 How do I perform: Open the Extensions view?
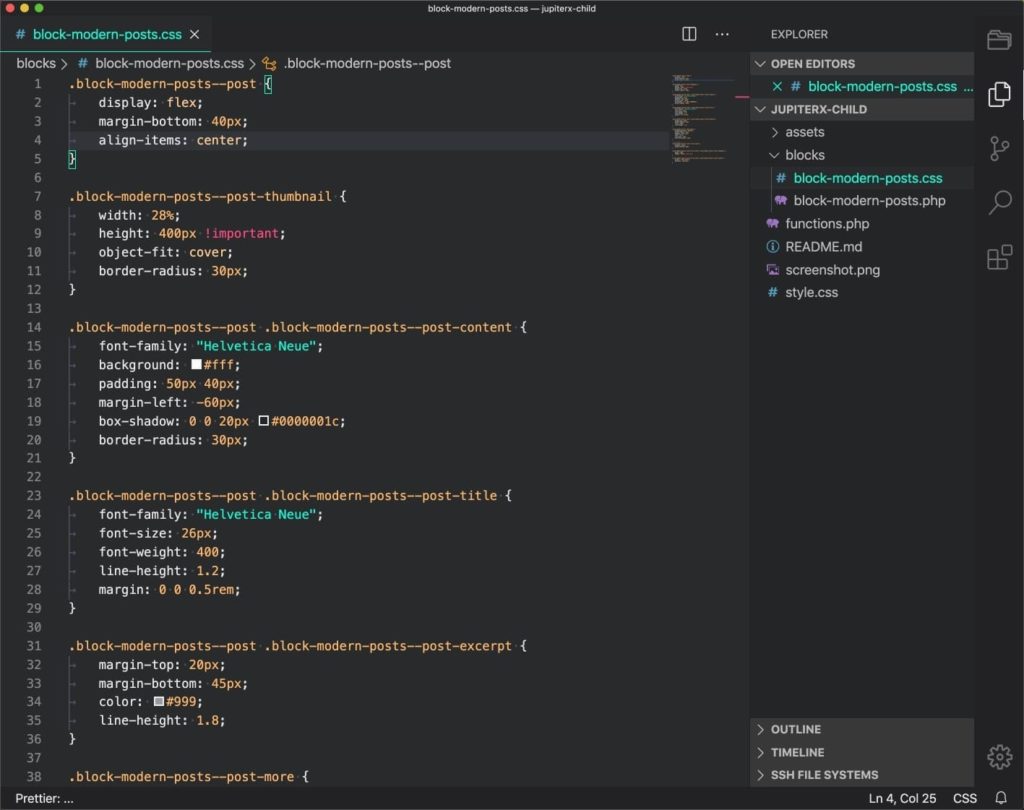(999, 258)
